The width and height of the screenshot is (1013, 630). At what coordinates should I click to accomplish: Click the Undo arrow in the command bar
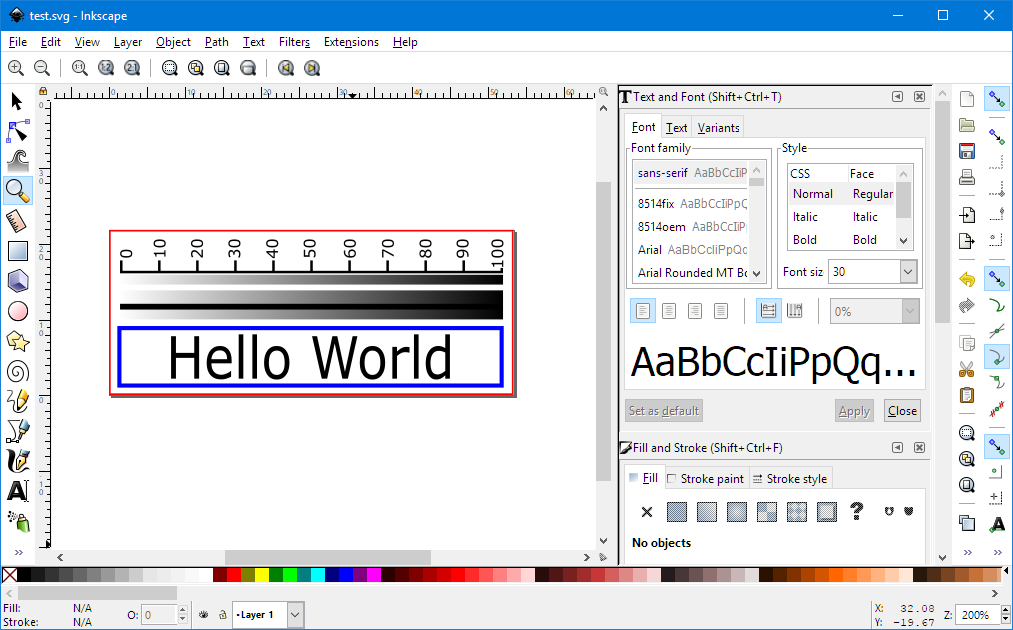[966, 279]
